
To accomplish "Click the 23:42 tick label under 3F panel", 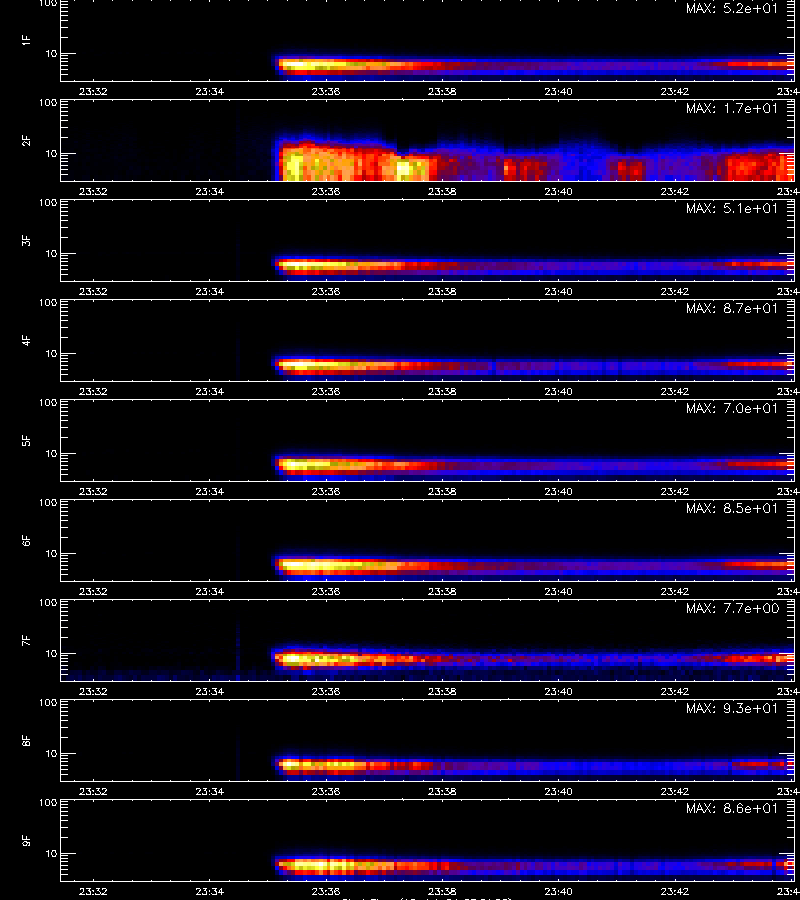I will click(675, 292).
